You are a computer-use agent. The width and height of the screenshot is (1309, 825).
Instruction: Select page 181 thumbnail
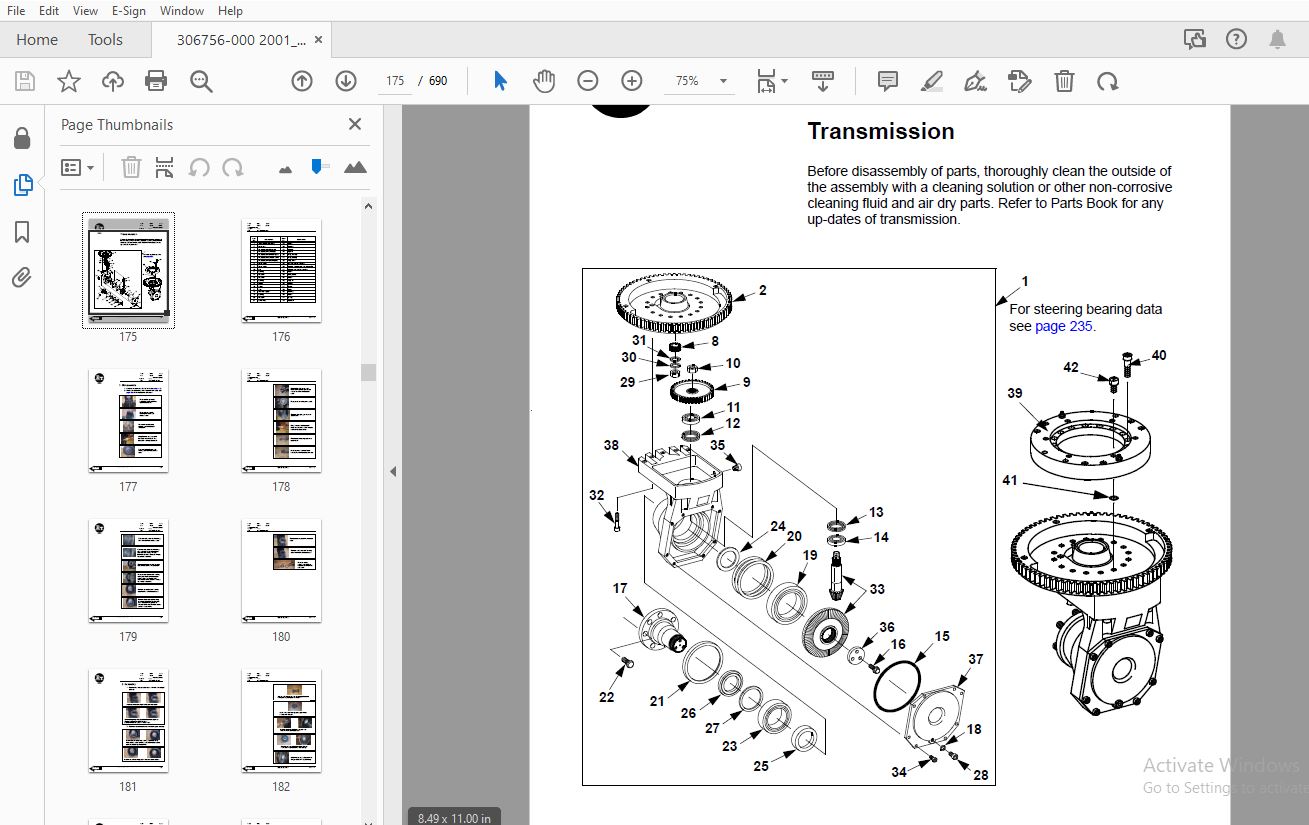[128, 720]
